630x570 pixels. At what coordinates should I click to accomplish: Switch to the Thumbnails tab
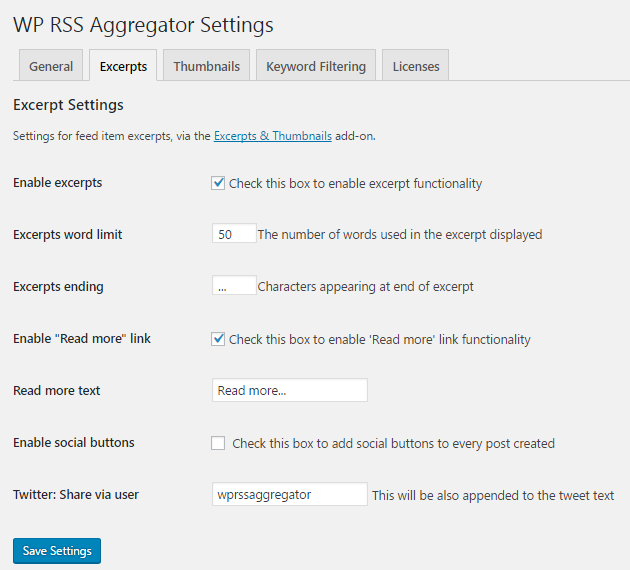point(207,65)
